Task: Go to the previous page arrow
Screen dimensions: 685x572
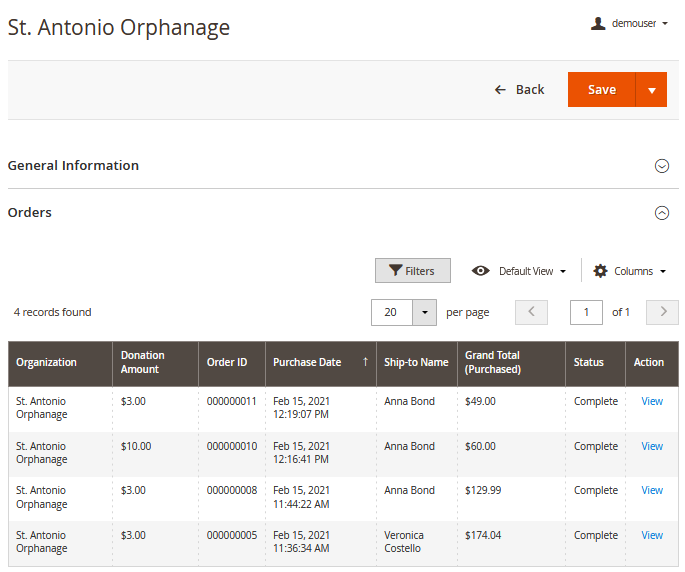Action: click(x=531, y=312)
